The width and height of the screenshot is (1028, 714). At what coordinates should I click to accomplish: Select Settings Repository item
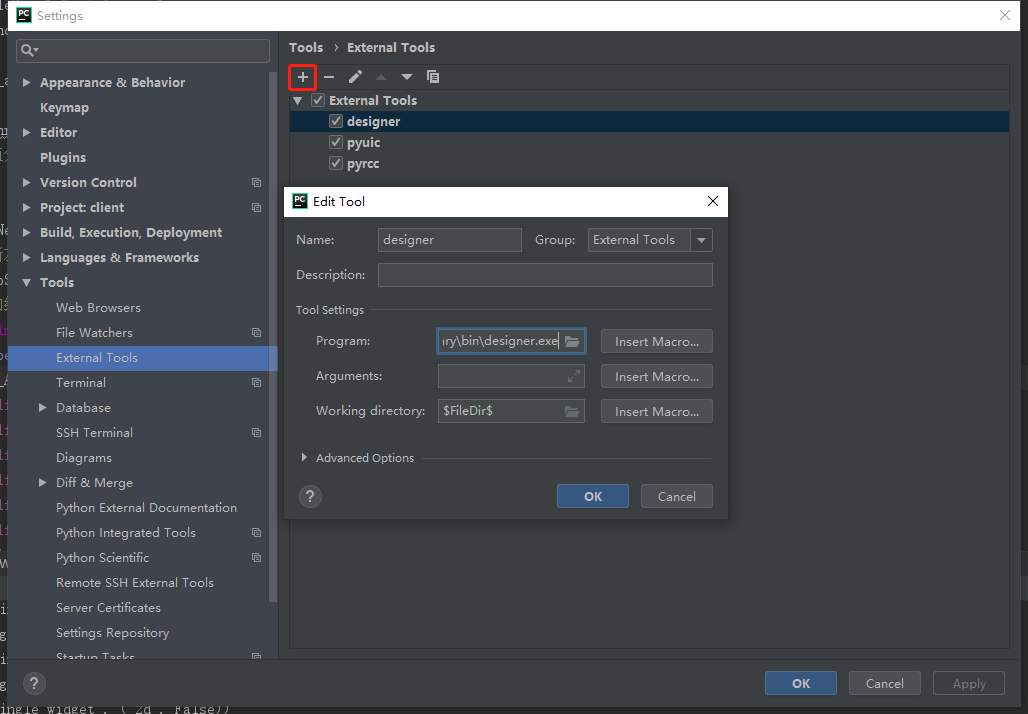coord(113,633)
